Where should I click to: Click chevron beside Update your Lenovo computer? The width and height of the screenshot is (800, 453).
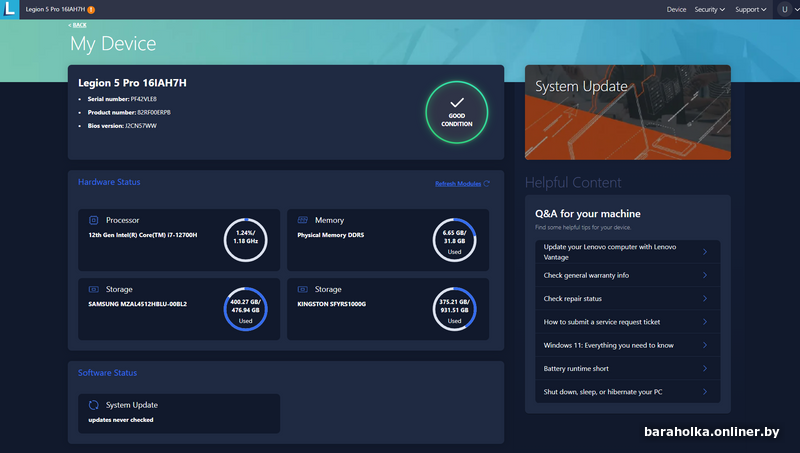pyautogui.click(x=705, y=251)
